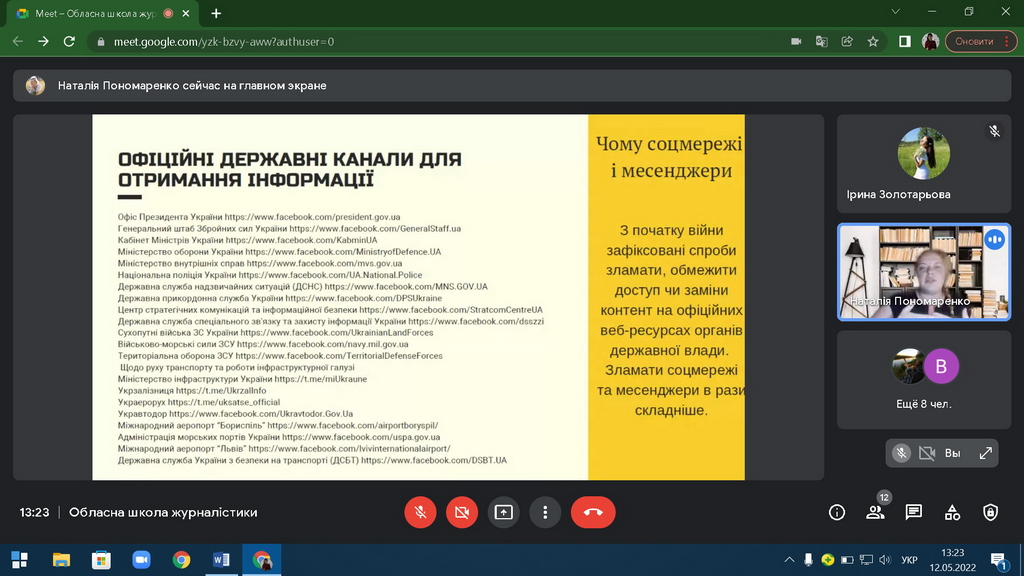
Task: Turn on the camera in Meet controls
Action: pyautogui.click(x=462, y=512)
